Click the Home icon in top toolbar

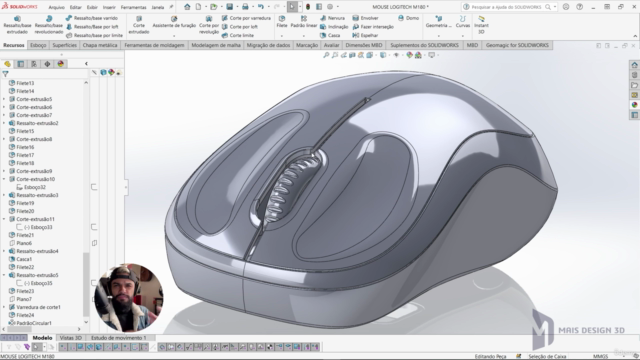187,7
